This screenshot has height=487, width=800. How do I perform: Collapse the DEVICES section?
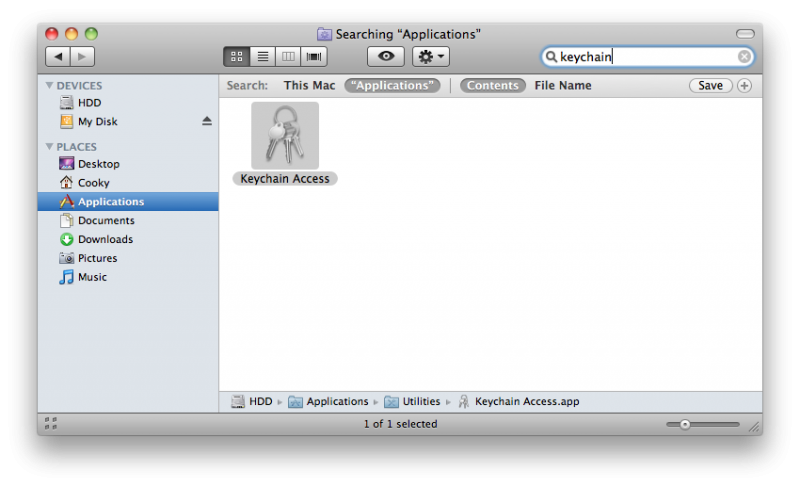point(49,85)
